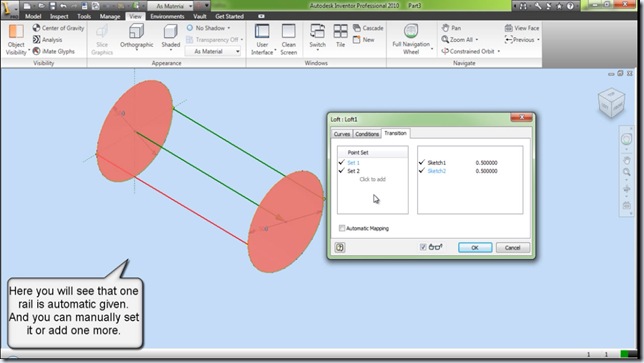Toggle iMate Glyphs display
The image size is (644, 363).
[x=54, y=51]
